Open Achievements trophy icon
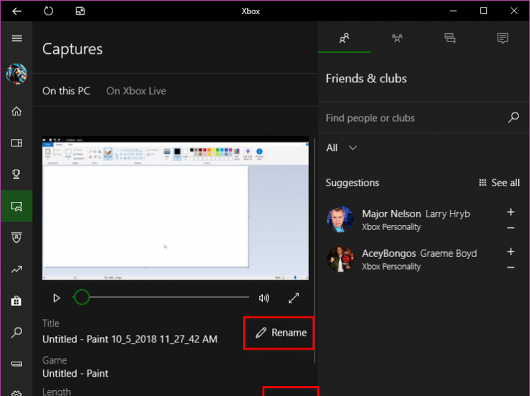 point(16,174)
